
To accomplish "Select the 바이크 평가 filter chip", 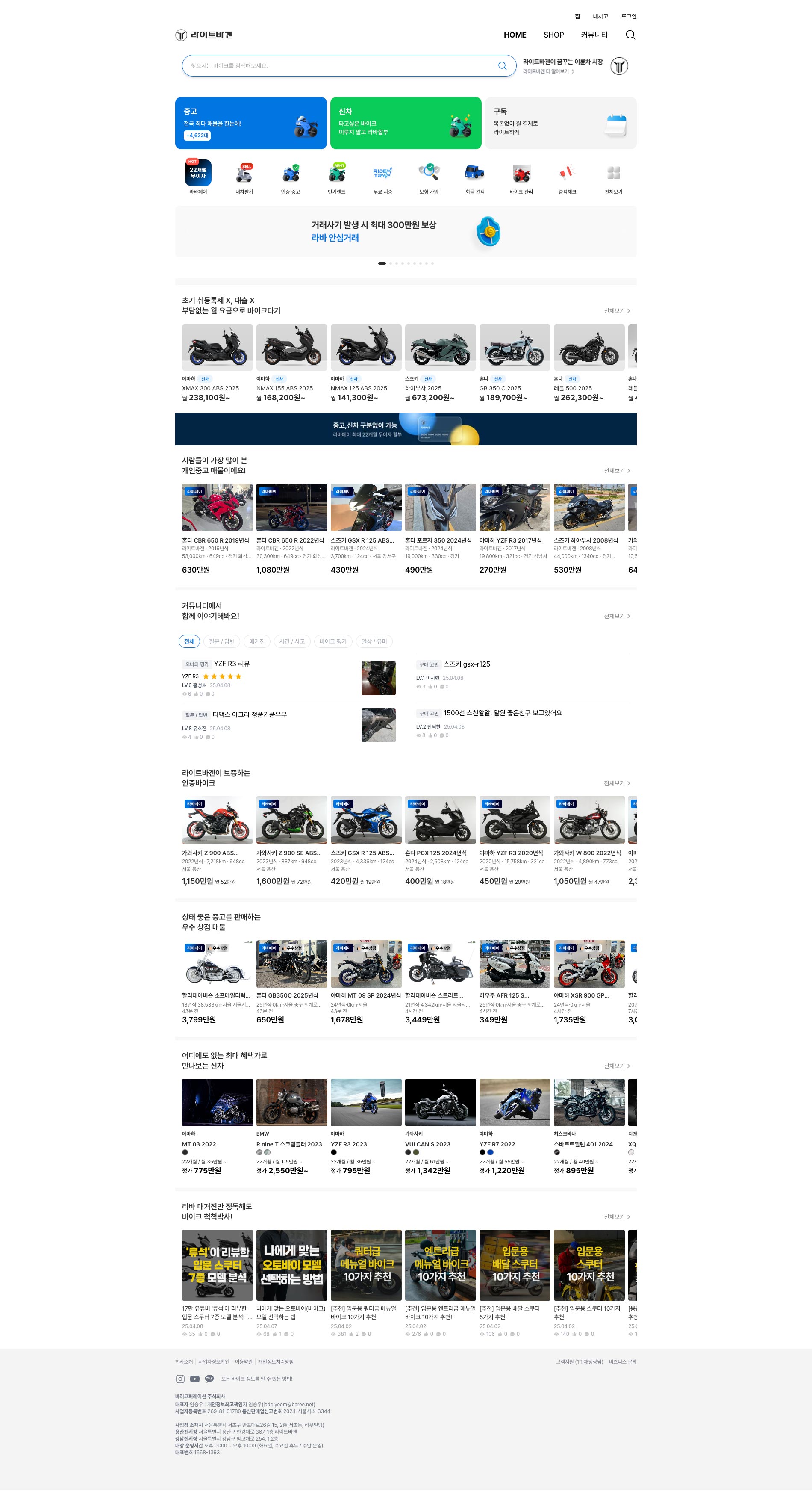I will pos(332,641).
